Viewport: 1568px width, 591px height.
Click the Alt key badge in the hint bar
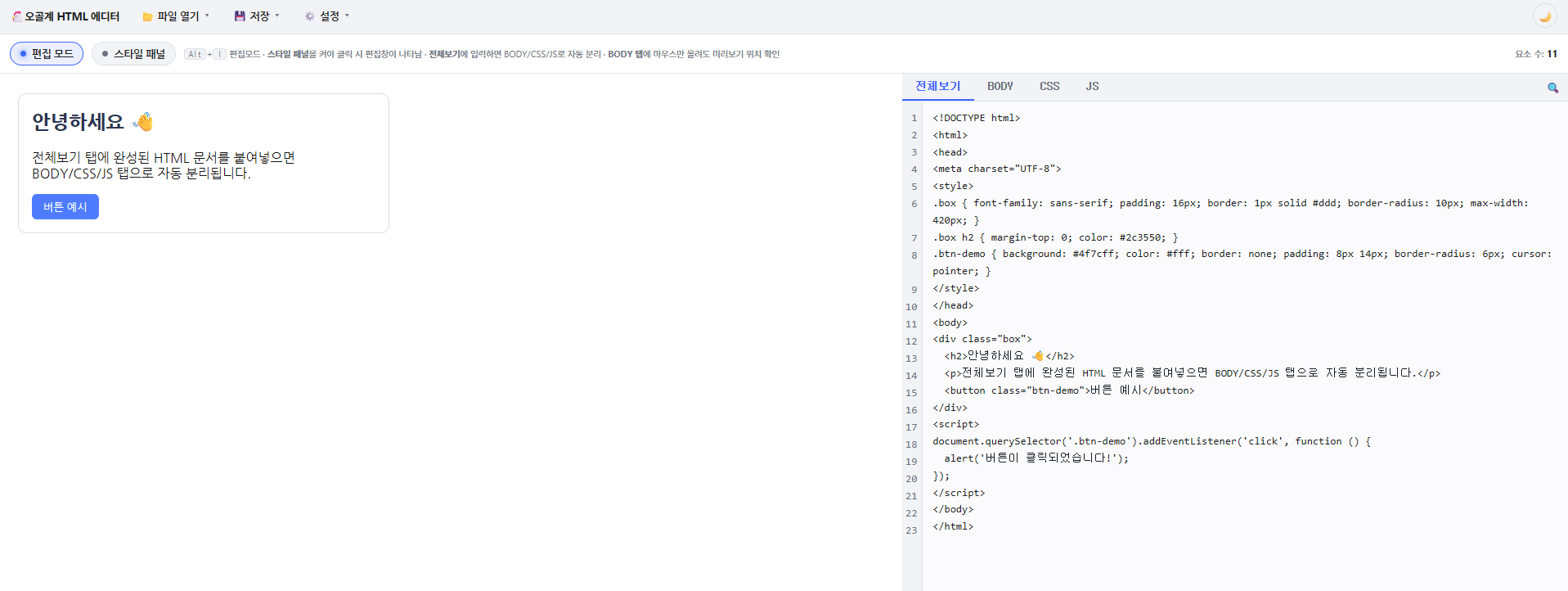195,54
